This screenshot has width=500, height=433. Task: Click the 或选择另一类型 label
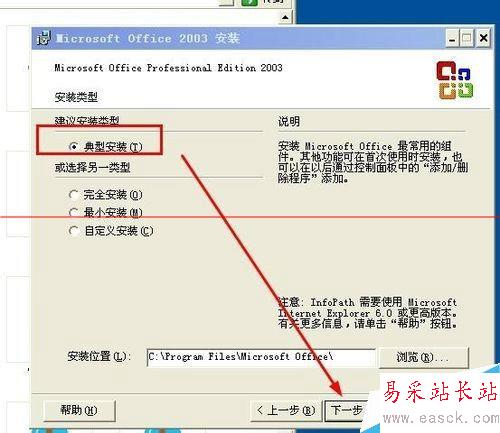tap(92, 167)
